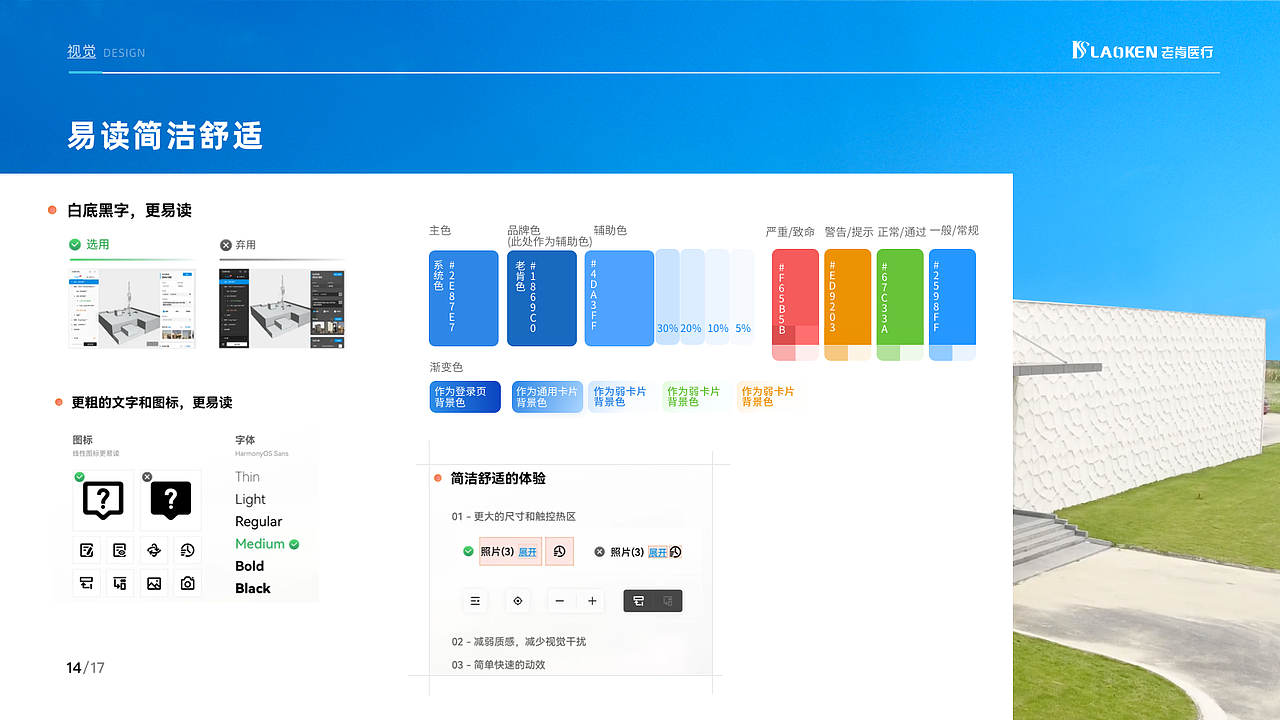1280x720 pixels.
Task: Click the 易读简洁舒适 slide title
Action: (x=165, y=135)
